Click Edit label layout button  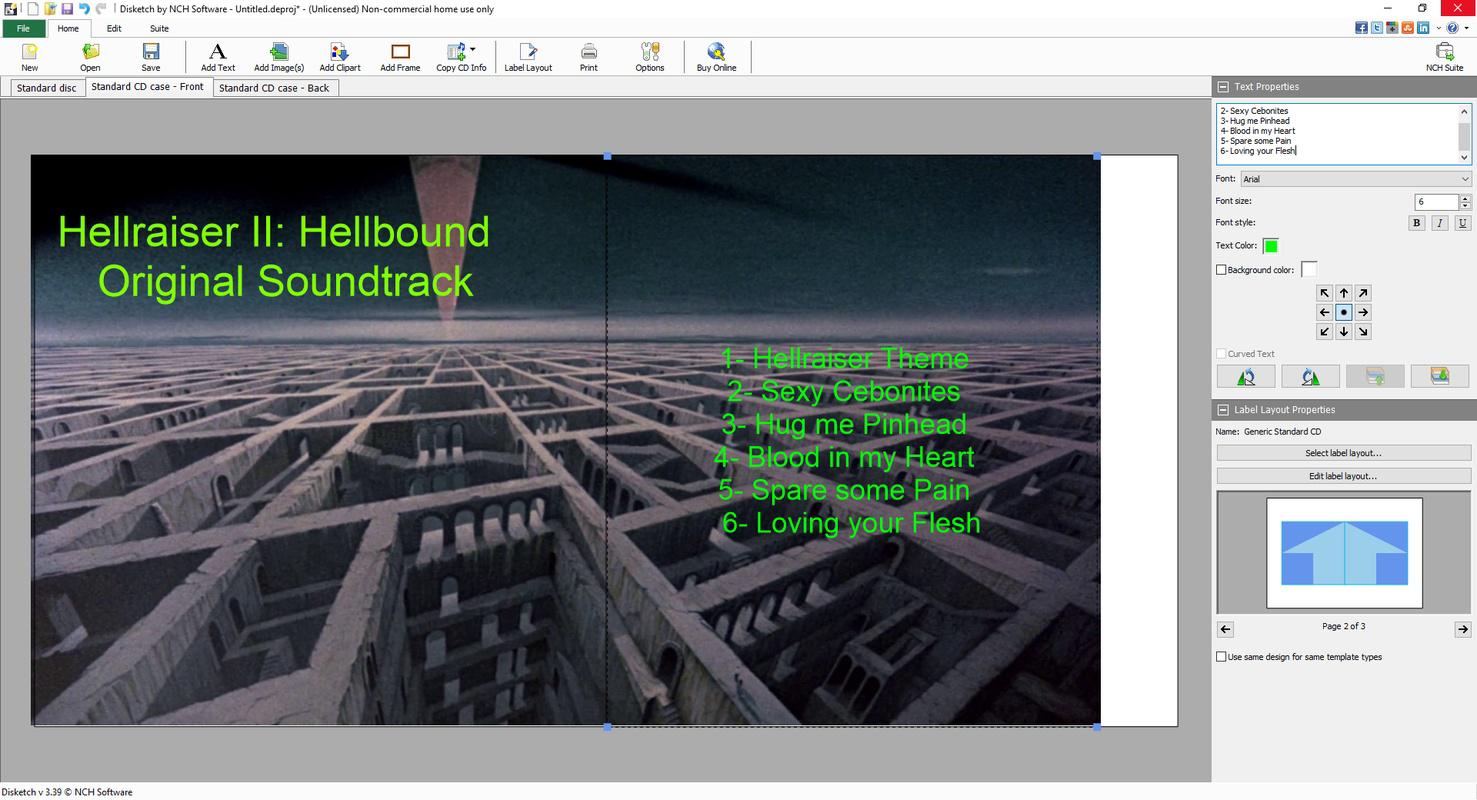[1344, 476]
